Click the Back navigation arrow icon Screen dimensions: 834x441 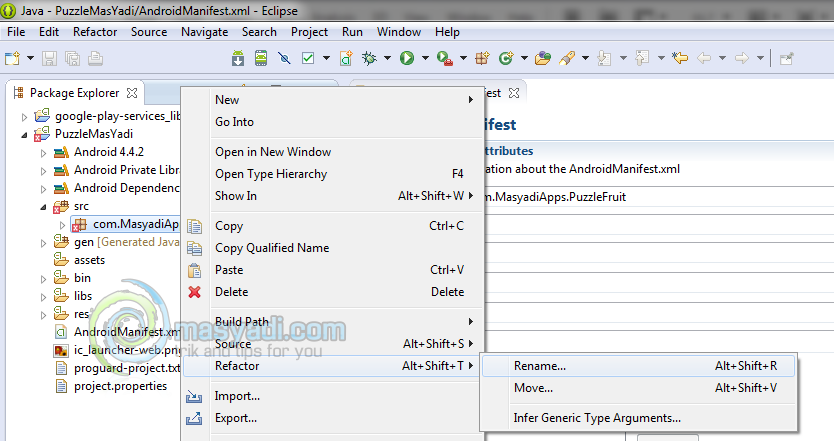(704, 58)
